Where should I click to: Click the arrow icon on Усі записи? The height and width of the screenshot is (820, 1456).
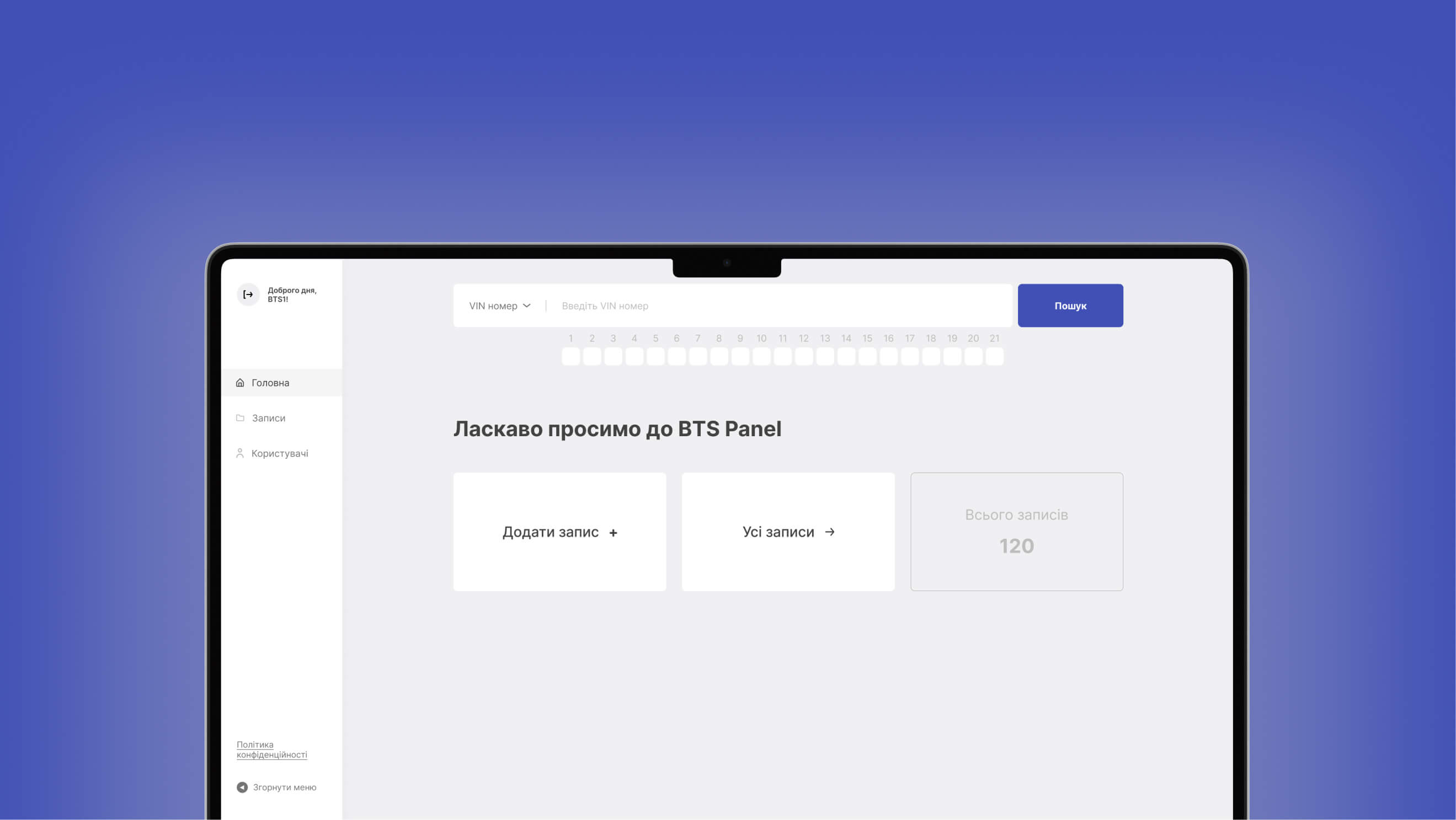[830, 532]
